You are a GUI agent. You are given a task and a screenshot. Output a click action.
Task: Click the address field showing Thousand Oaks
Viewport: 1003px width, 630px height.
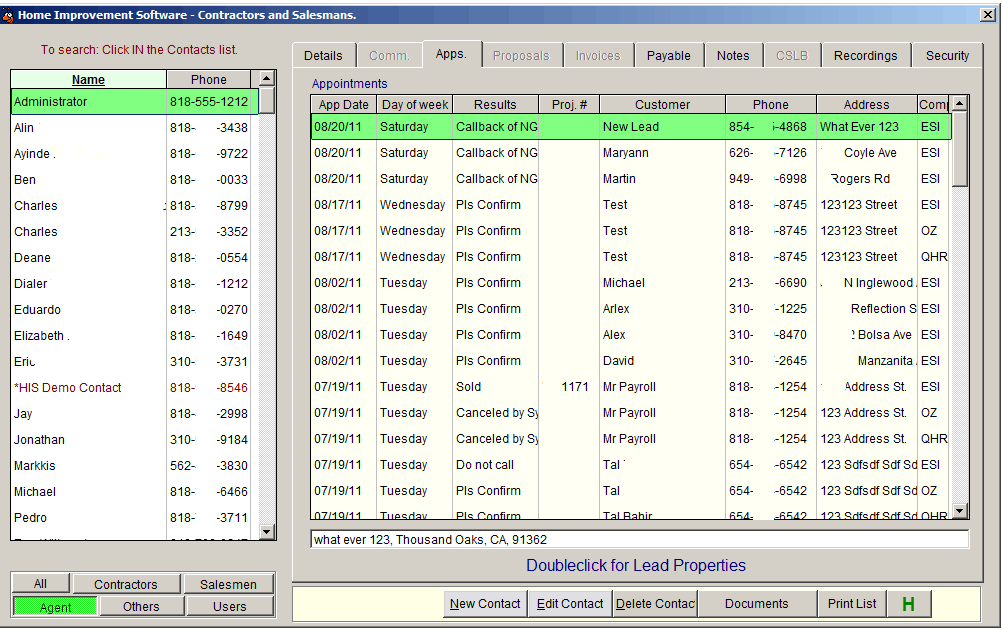pyautogui.click(x=640, y=539)
